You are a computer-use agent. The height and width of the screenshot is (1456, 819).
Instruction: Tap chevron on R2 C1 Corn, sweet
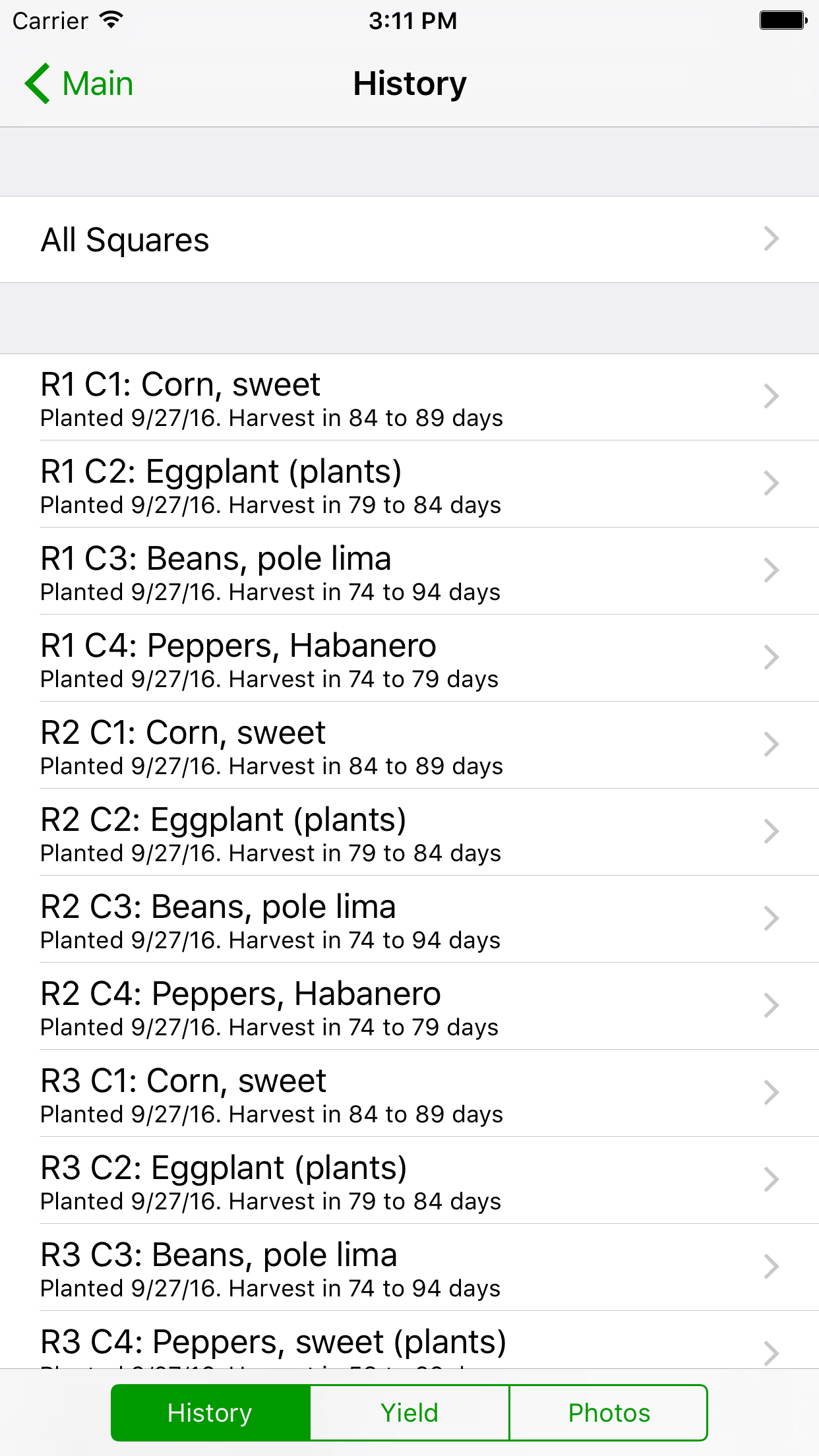[771, 744]
